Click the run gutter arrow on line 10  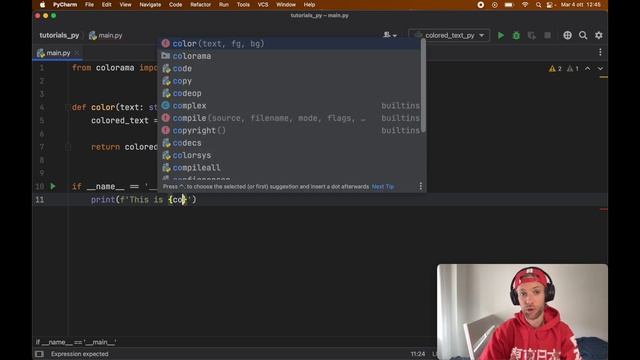click(53, 187)
